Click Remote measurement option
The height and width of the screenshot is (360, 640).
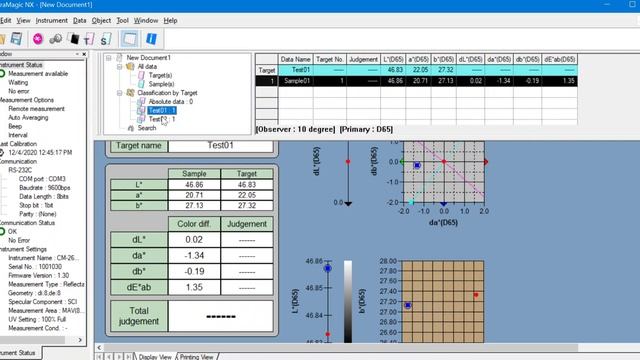click(36, 109)
